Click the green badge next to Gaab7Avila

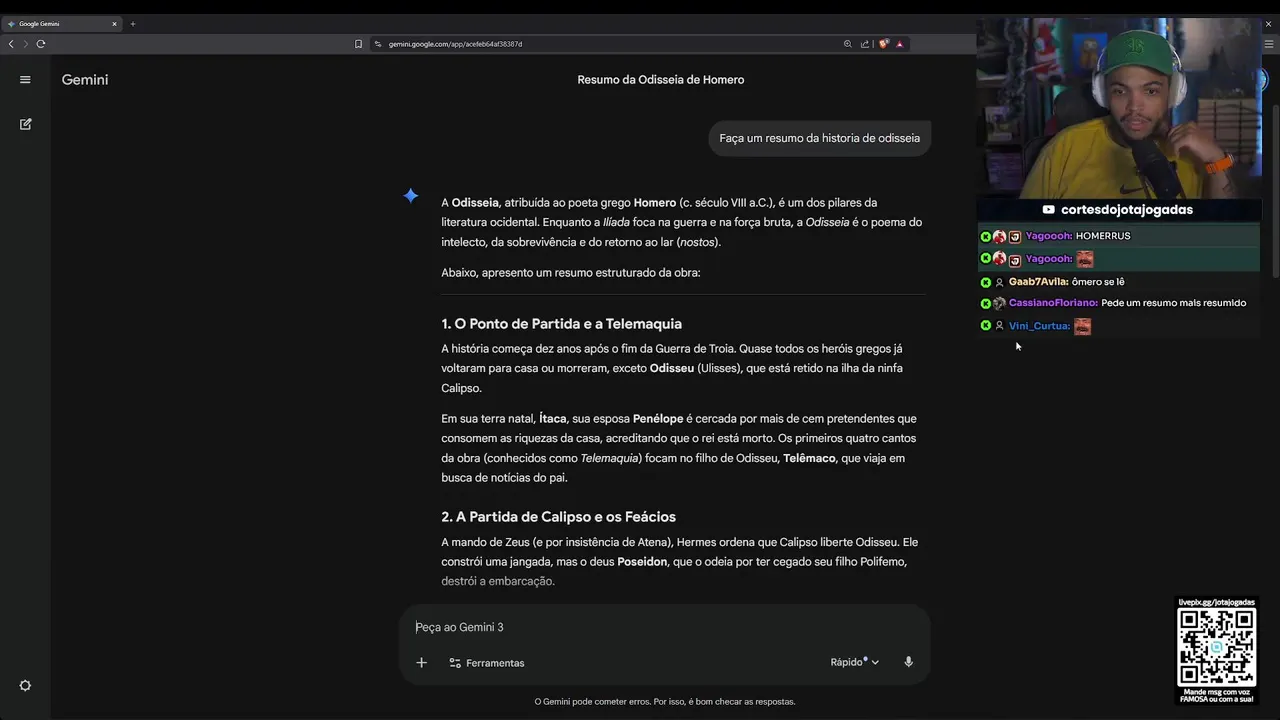[985, 282]
